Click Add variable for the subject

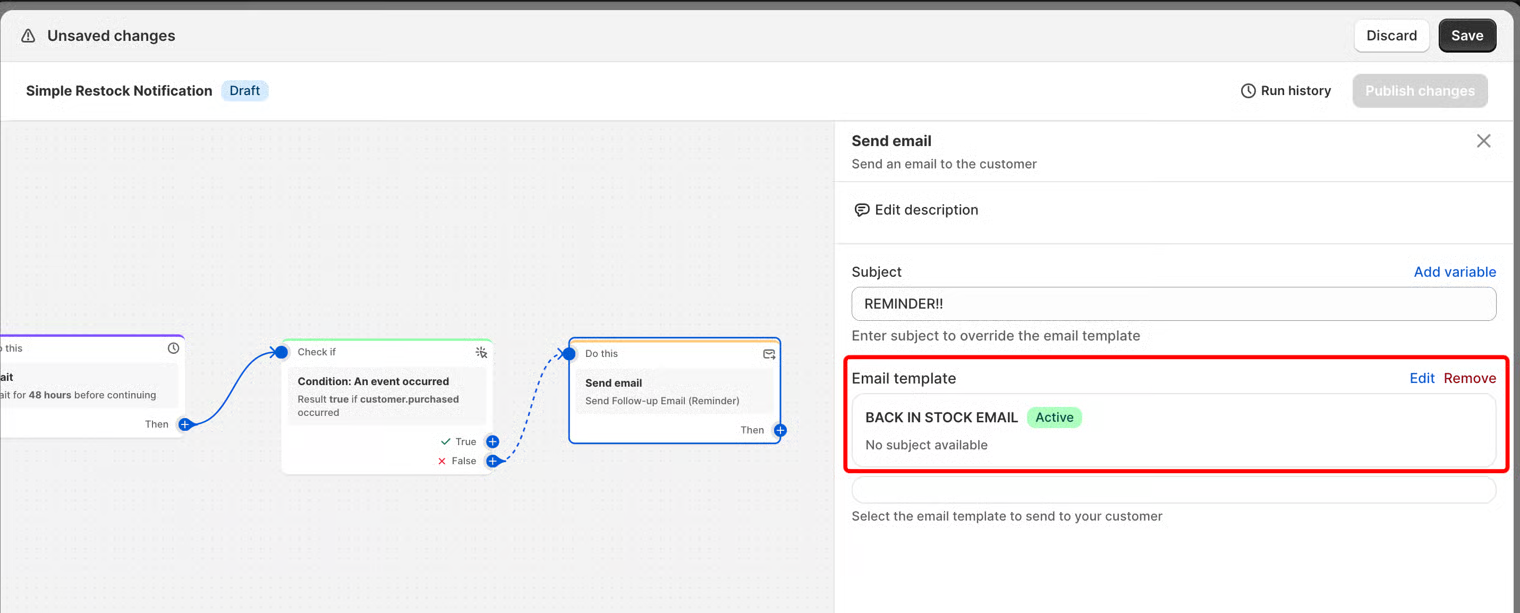(1454, 272)
